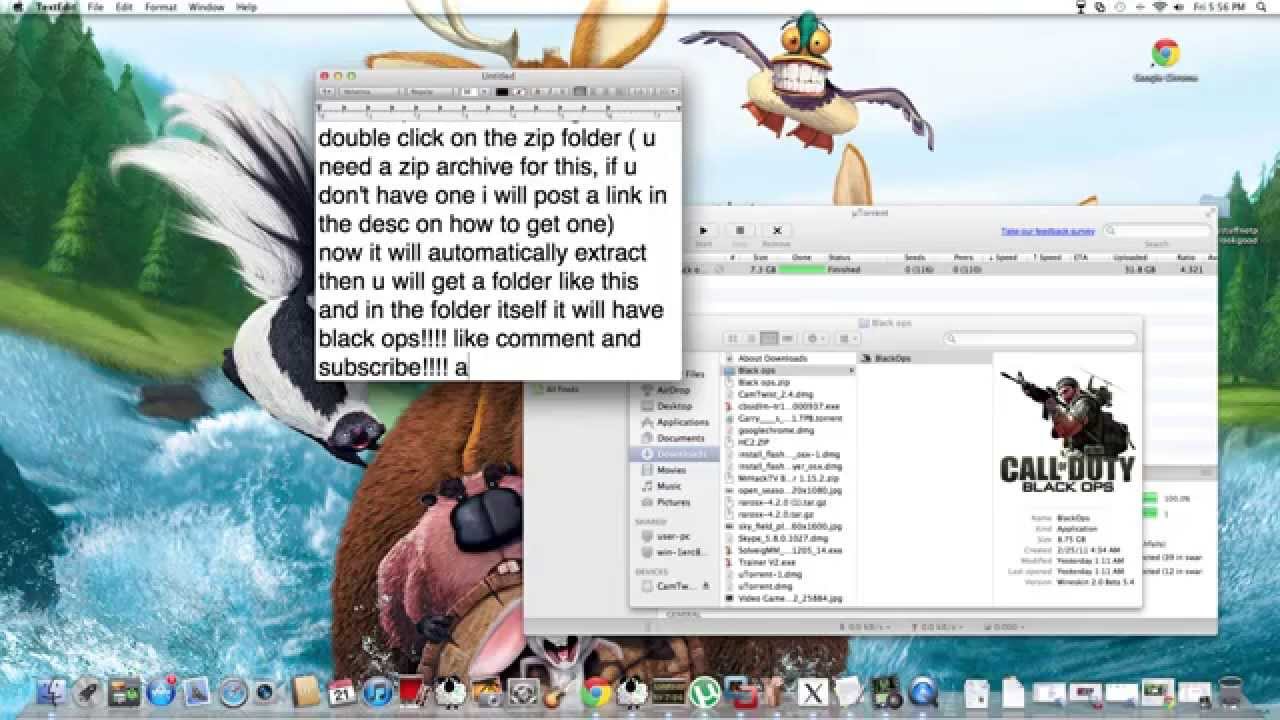Select user-pc under Shared in Finder
Viewport: 1280px width, 720px height.
[673, 536]
